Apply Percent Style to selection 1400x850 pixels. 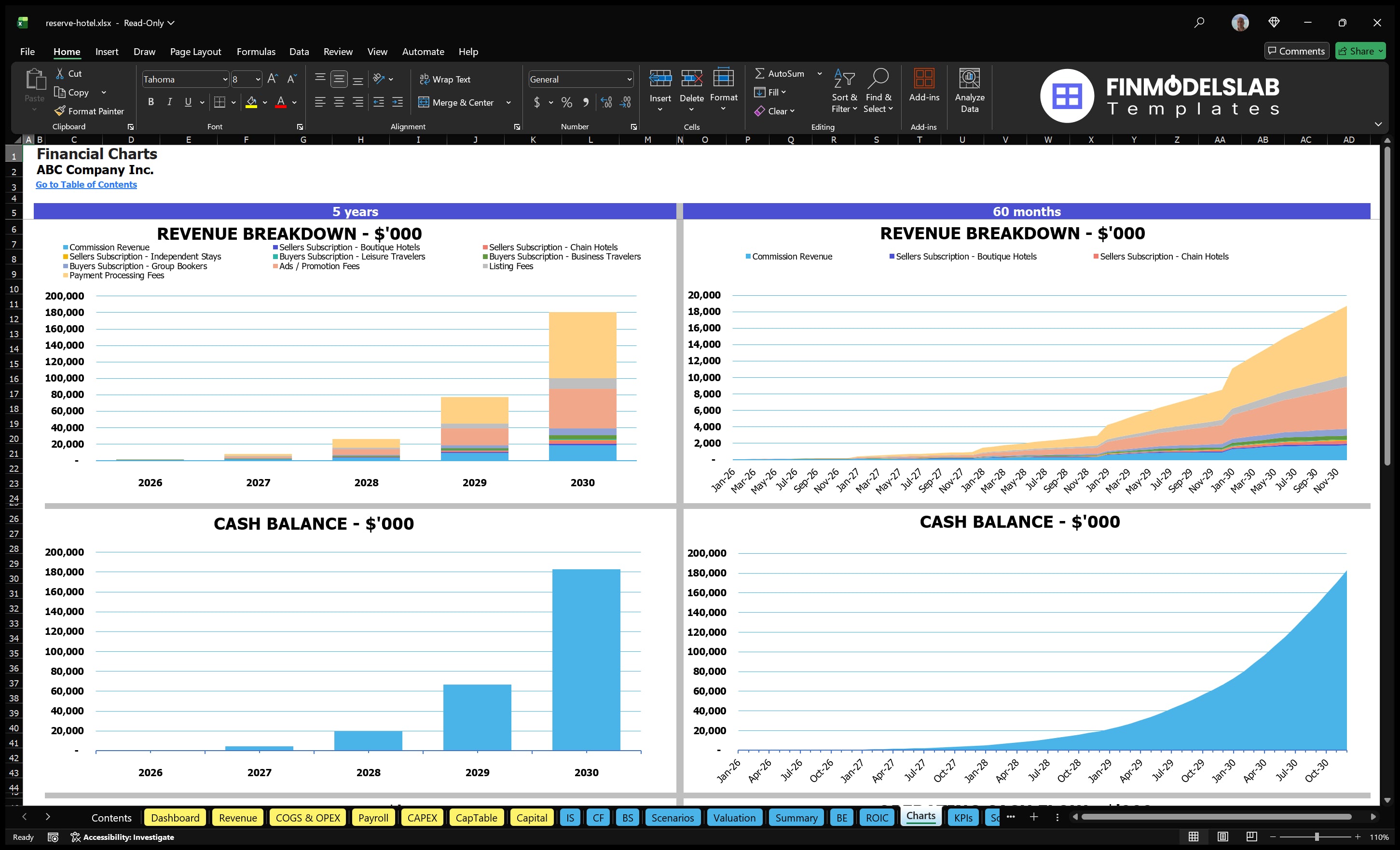point(566,103)
